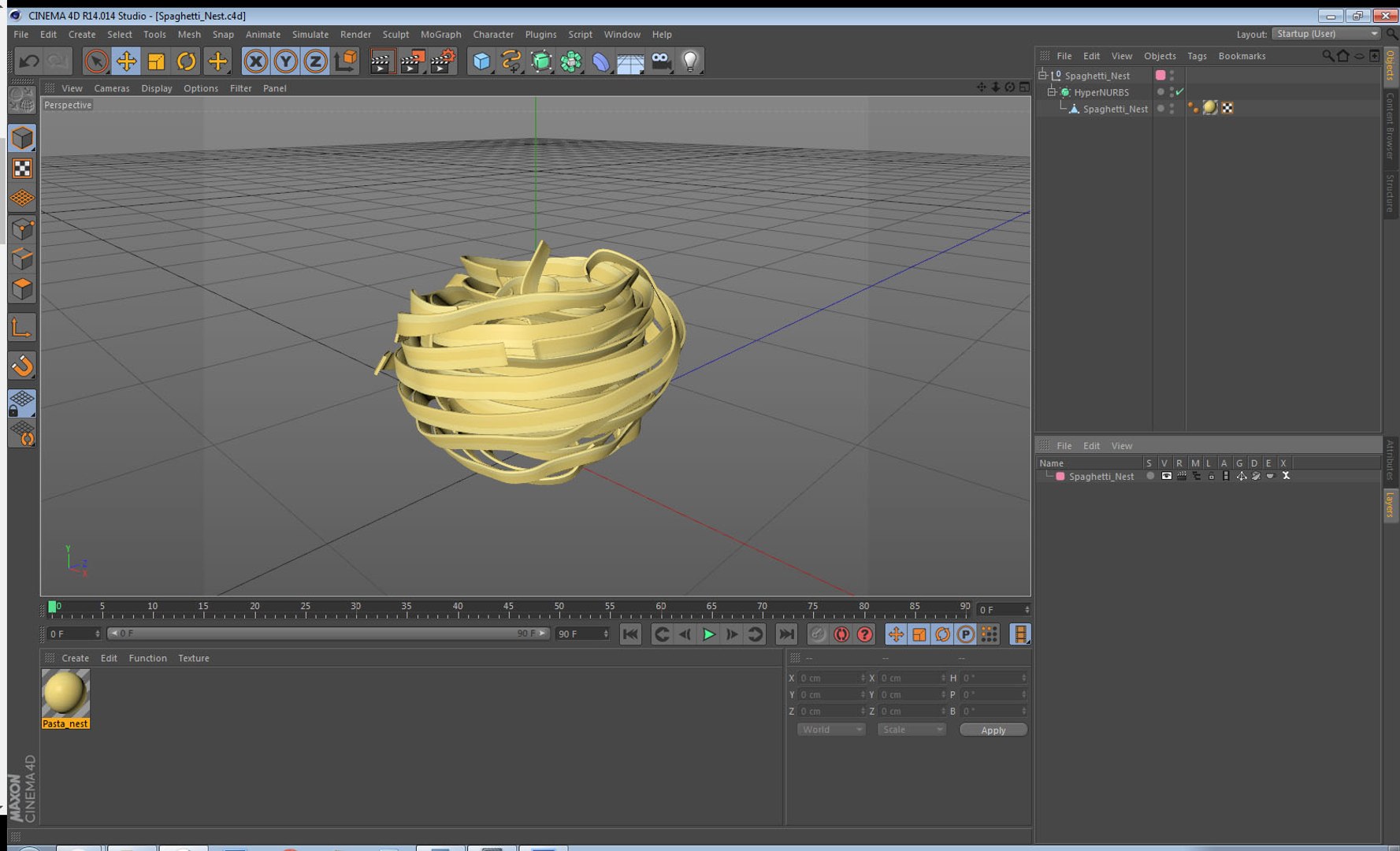Viewport: 1400px width, 851px height.
Task: Add a floor environment object
Action: (x=630, y=61)
